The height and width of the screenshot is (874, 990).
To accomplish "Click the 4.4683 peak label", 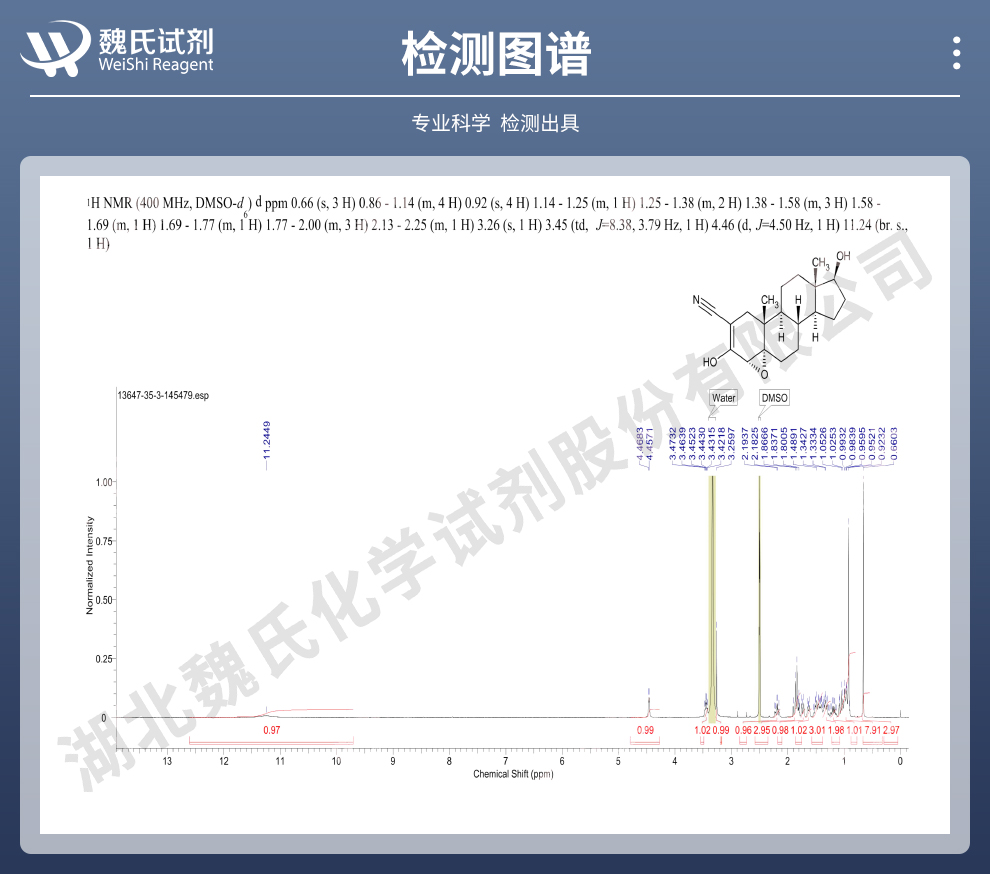I will pyautogui.click(x=640, y=443).
